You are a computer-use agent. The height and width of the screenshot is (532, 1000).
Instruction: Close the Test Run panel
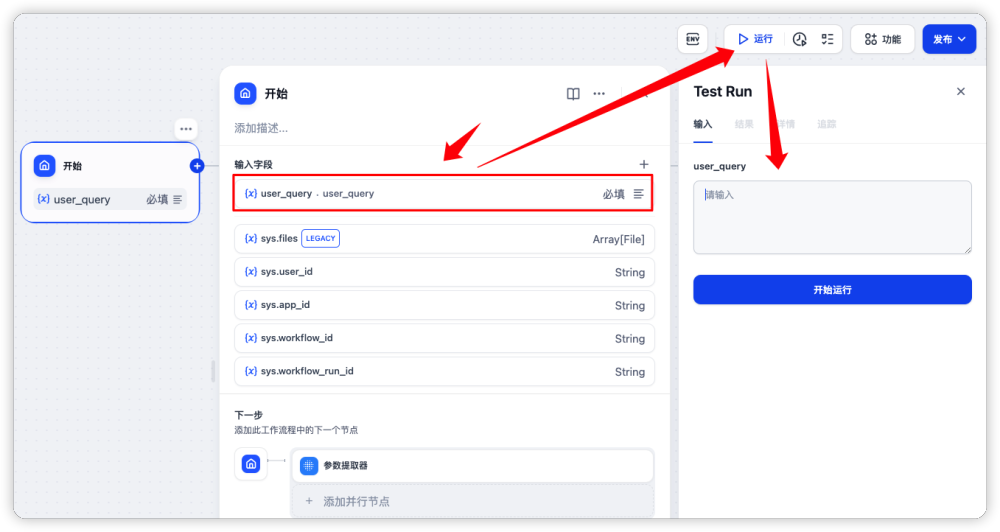pos(960,91)
